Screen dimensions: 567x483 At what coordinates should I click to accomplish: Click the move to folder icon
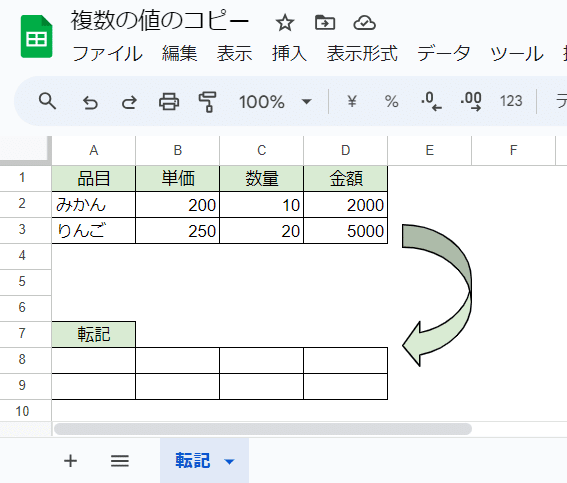point(325,23)
